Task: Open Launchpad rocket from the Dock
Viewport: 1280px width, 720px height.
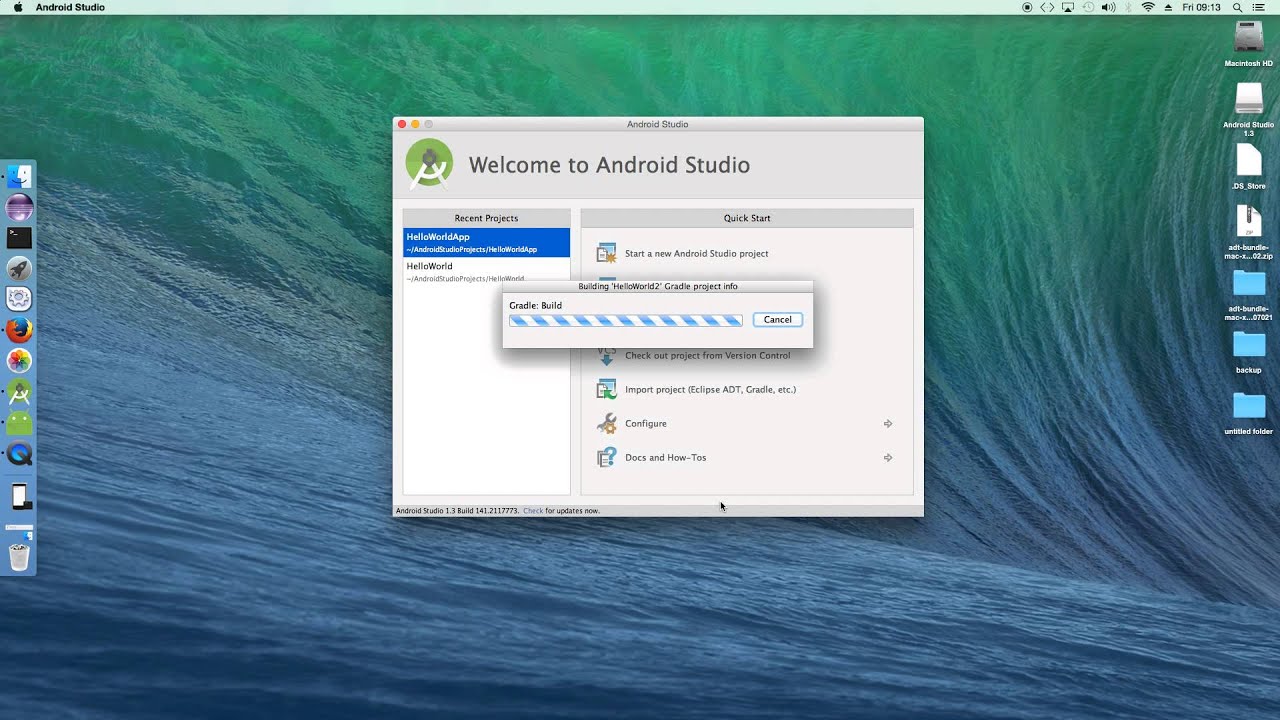Action: click(x=19, y=269)
